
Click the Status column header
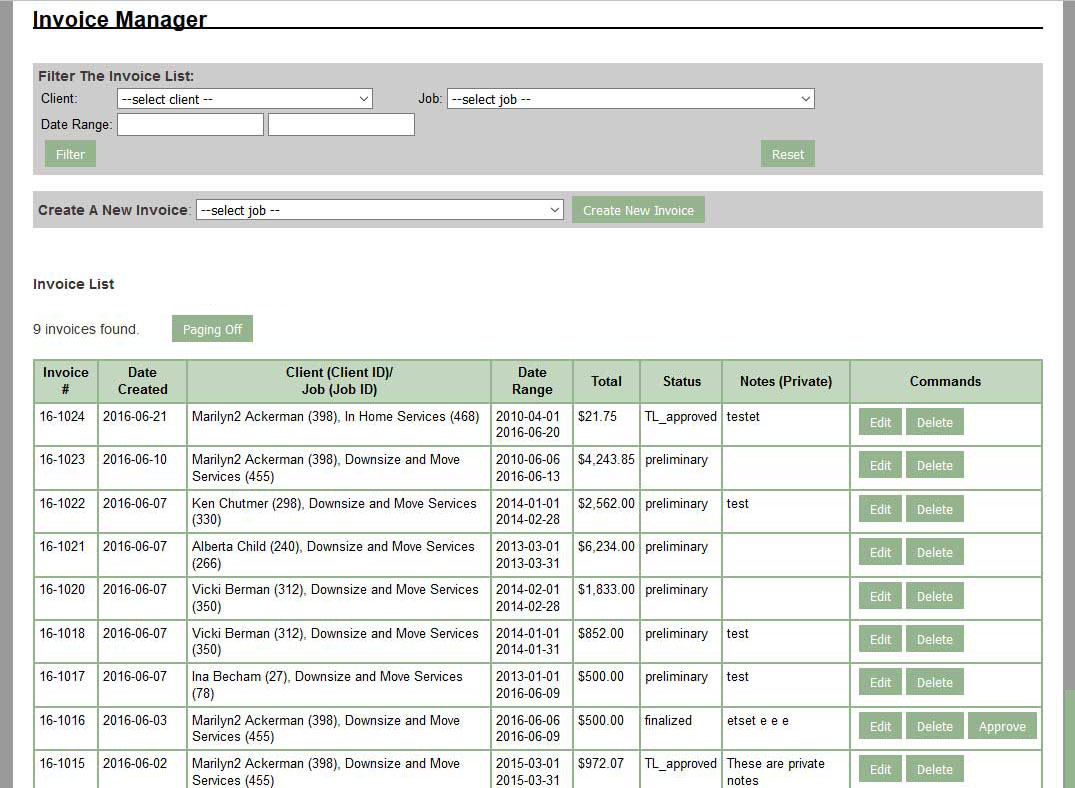tap(681, 381)
